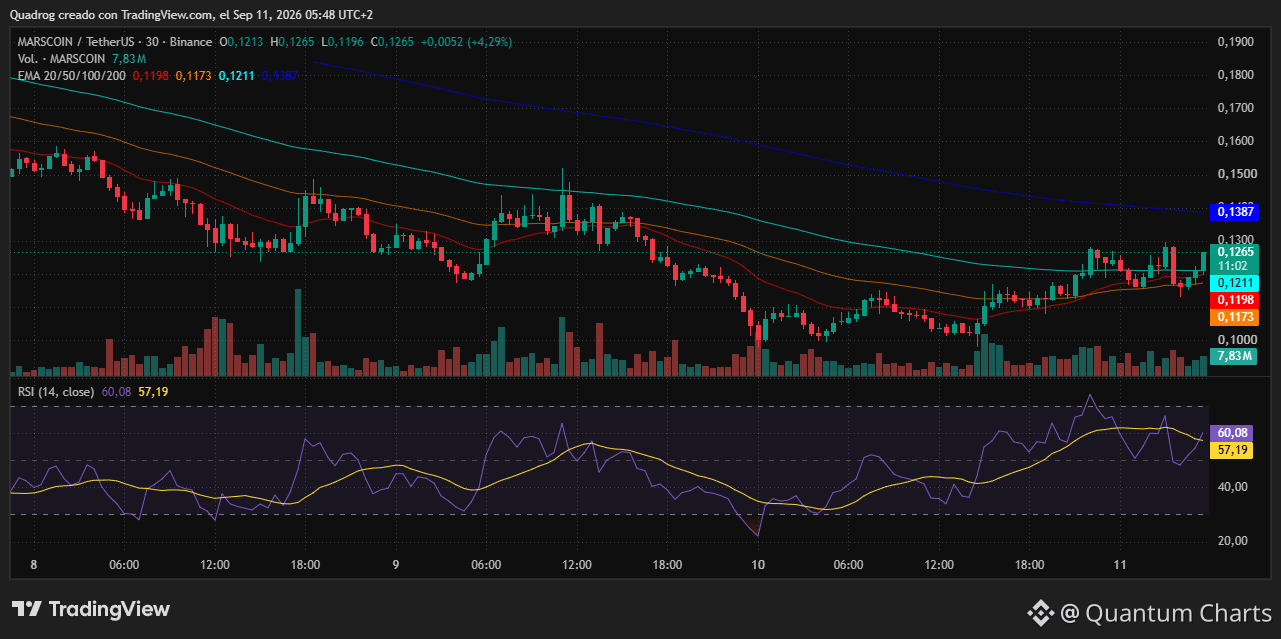Screen dimensions: 1281x639
Task: Click the 7,83M volume tag on price axis
Action: pos(1235,355)
